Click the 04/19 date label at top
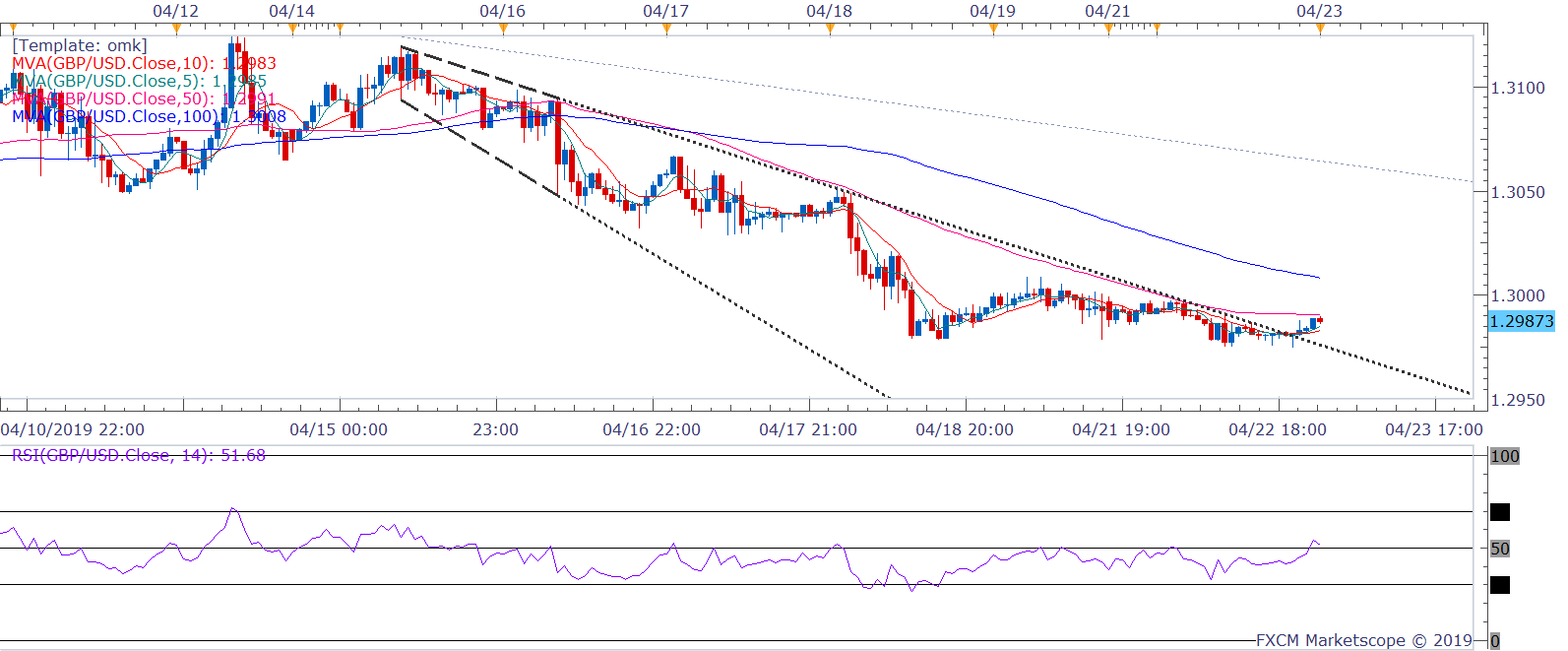The width and height of the screenshot is (1568, 651). click(992, 11)
